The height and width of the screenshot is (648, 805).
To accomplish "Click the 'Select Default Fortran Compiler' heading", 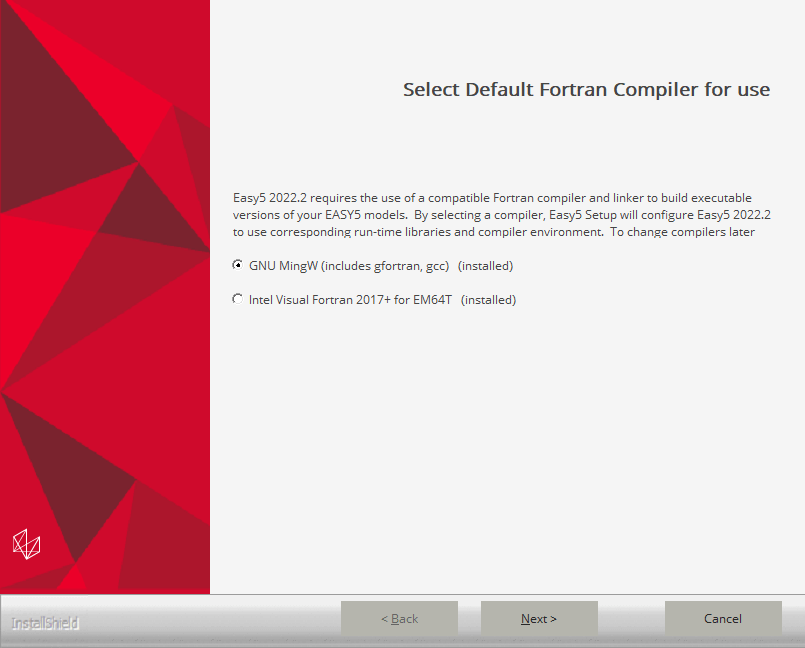I will coord(586,90).
